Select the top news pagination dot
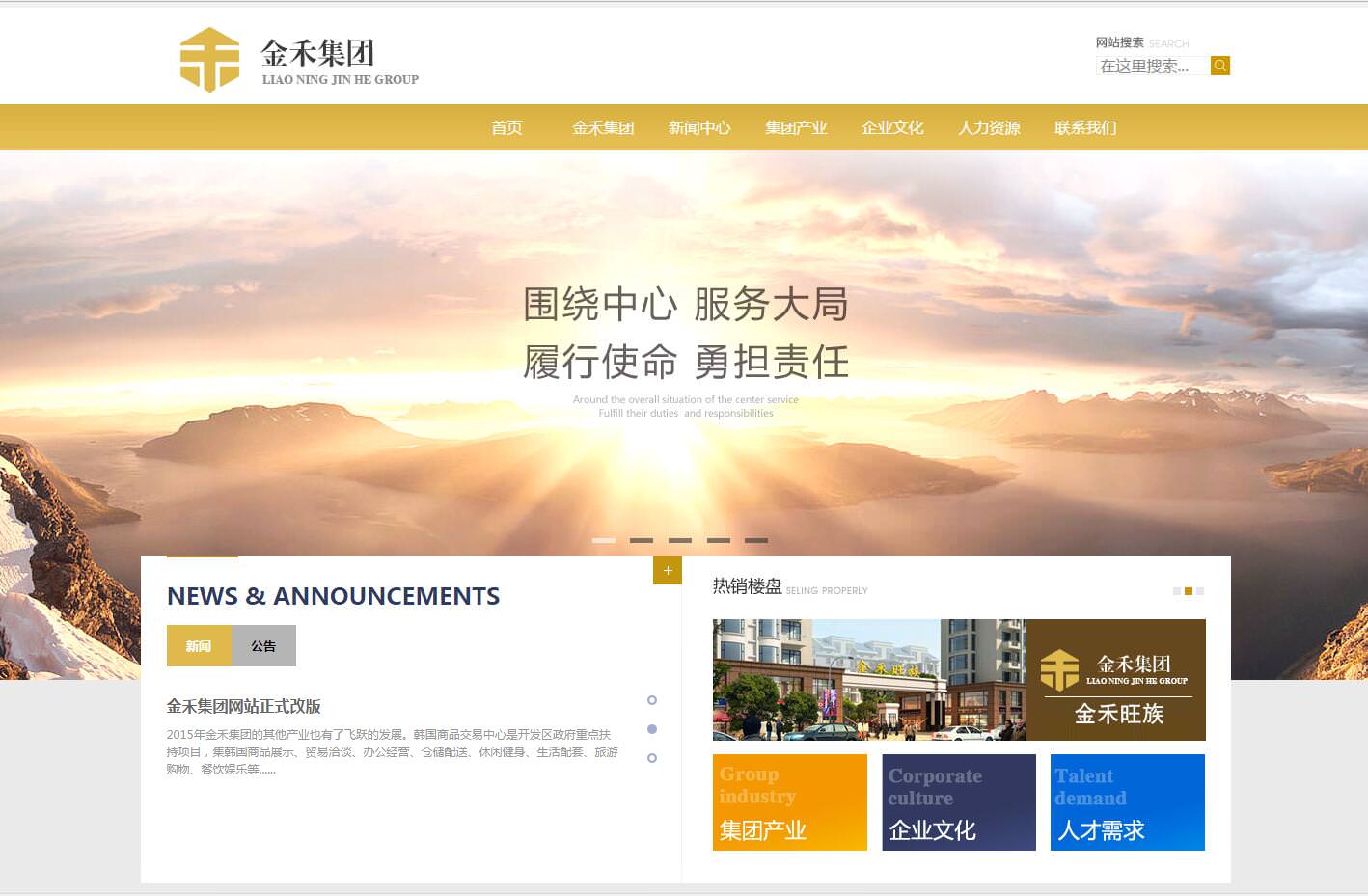The height and width of the screenshot is (896, 1368). (652, 700)
